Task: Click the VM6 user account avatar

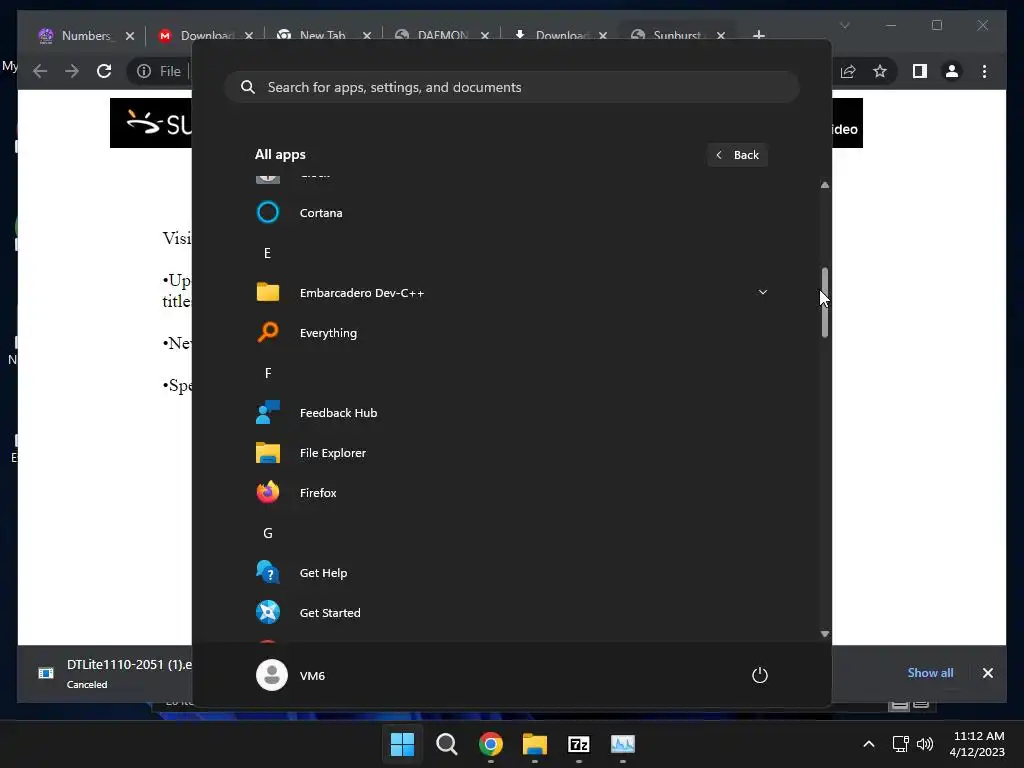Action: pos(272,675)
